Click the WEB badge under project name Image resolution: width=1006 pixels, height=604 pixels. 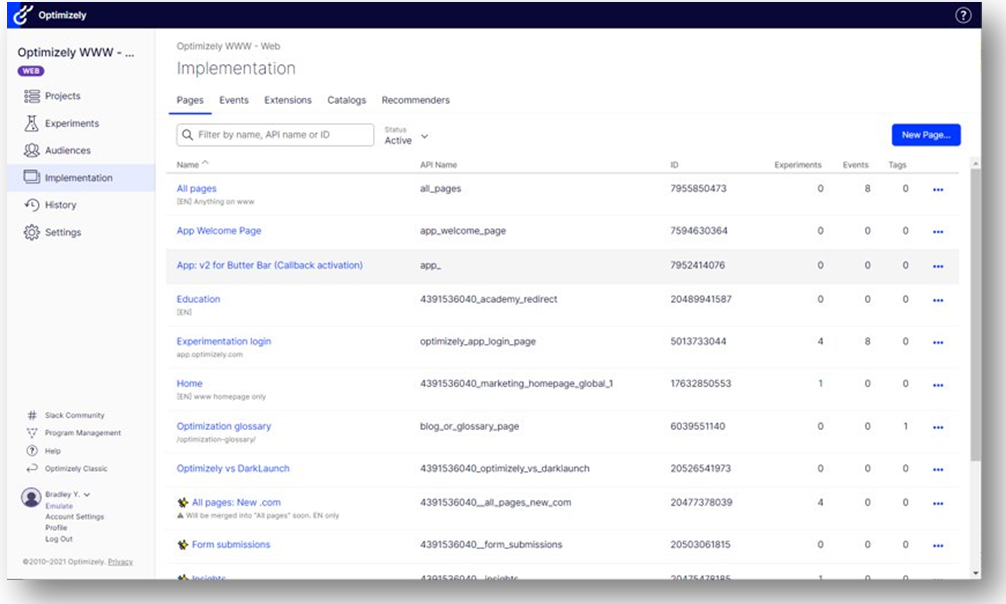click(x=31, y=71)
